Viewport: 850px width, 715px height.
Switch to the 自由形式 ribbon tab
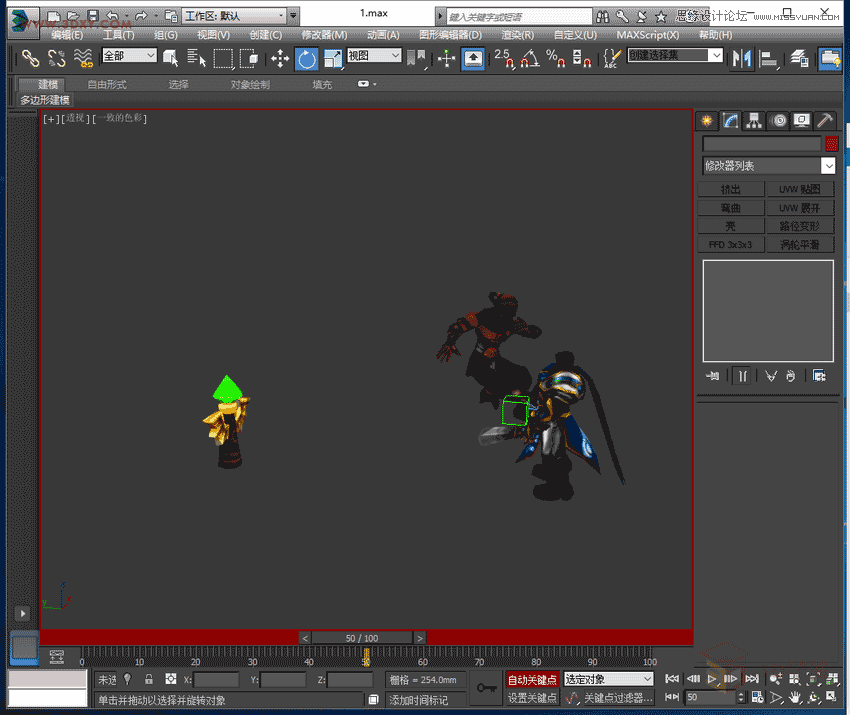(106, 85)
